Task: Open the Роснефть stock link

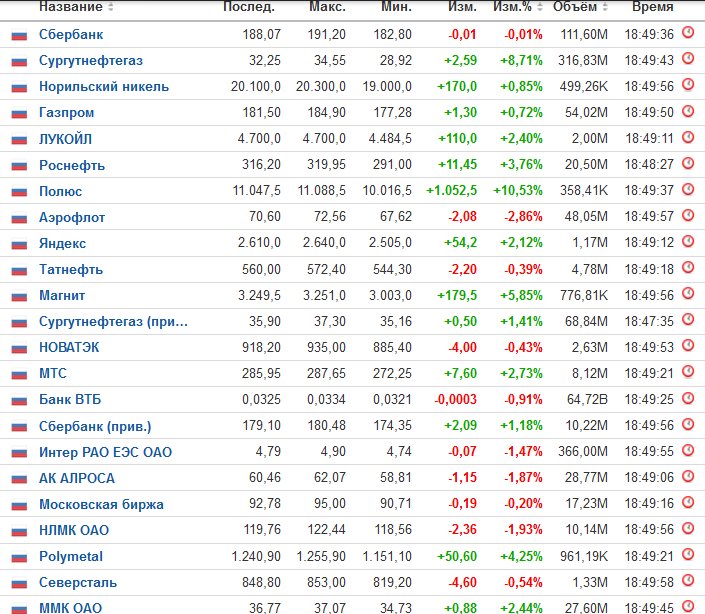Action: click(72, 165)
